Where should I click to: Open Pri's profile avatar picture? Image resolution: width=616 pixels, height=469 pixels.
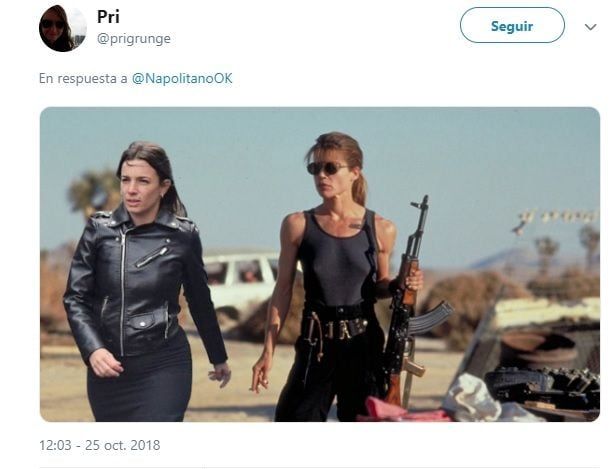pos(62,28)
